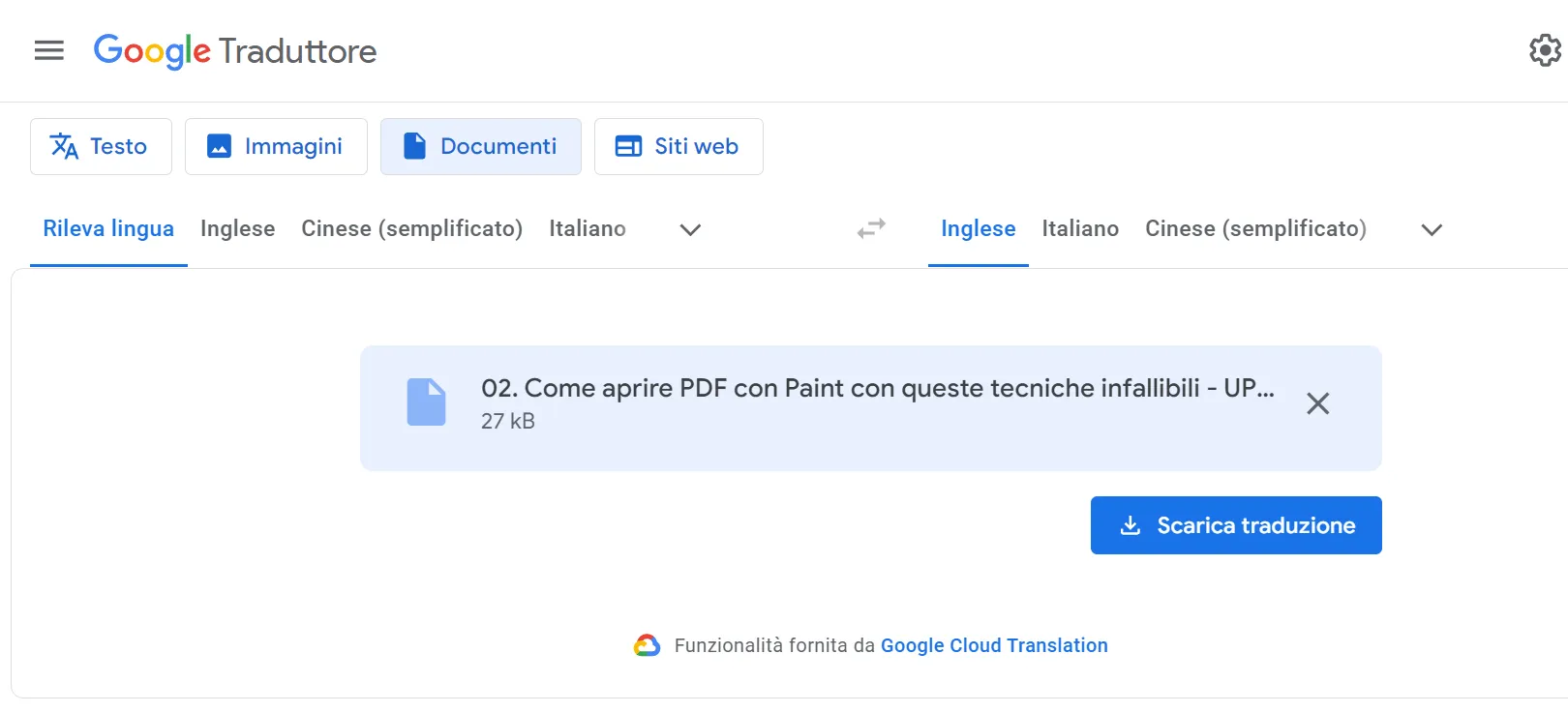Image resolution: width=1568 pixels, height=713 pixels.
Task: Click the file name '02. Come aprire PDF con Paint'
Action: 878,388
